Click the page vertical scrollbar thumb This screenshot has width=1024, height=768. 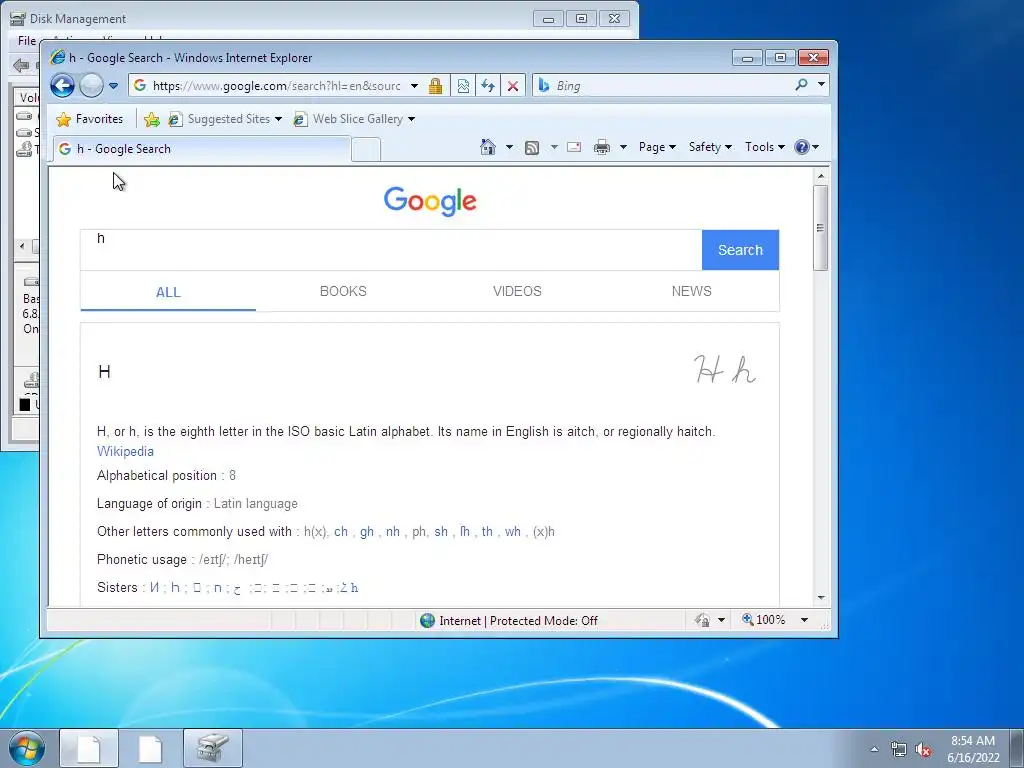tap(821, 227)
